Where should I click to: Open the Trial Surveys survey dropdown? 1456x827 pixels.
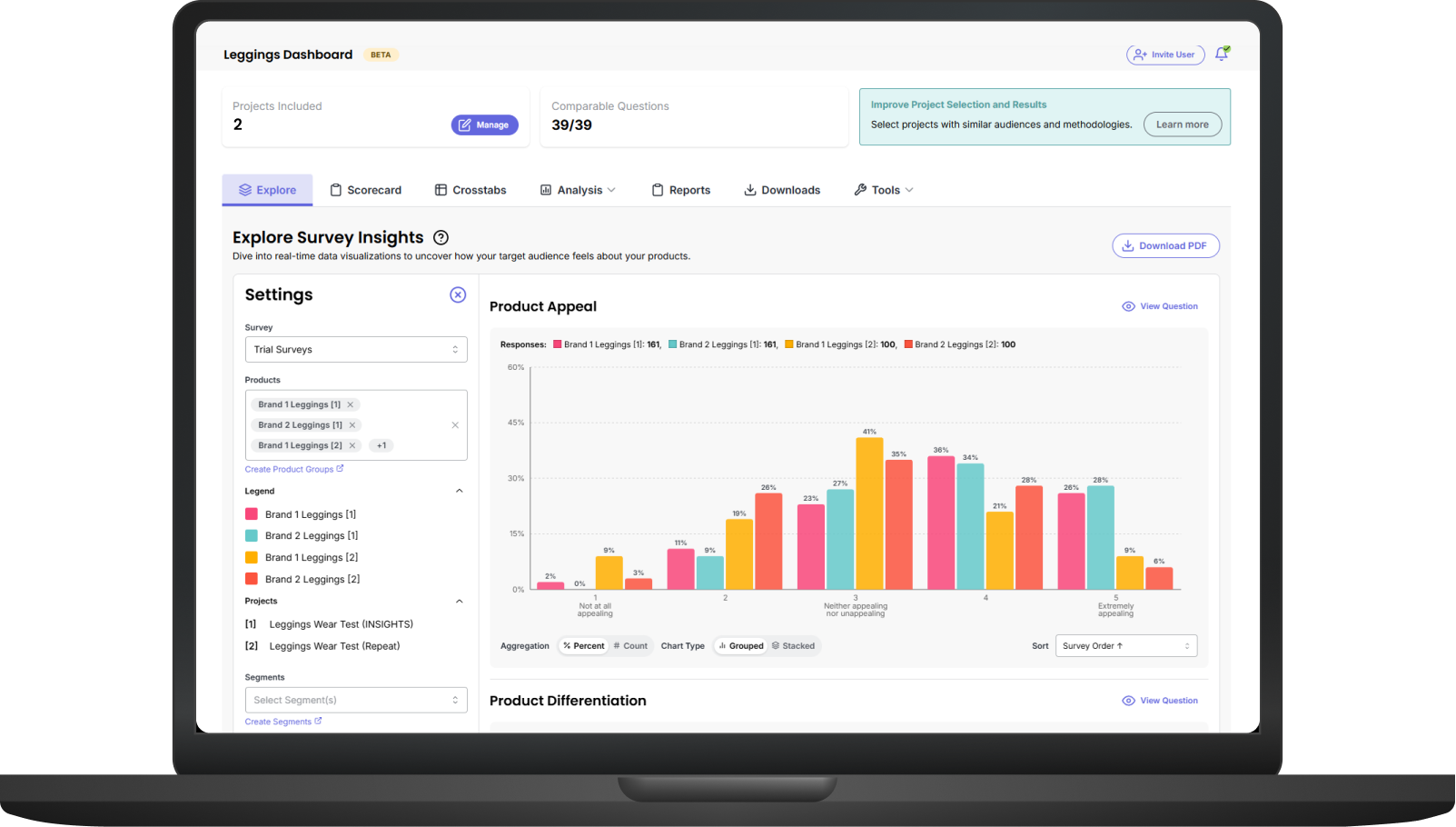[x=355, y=349]
